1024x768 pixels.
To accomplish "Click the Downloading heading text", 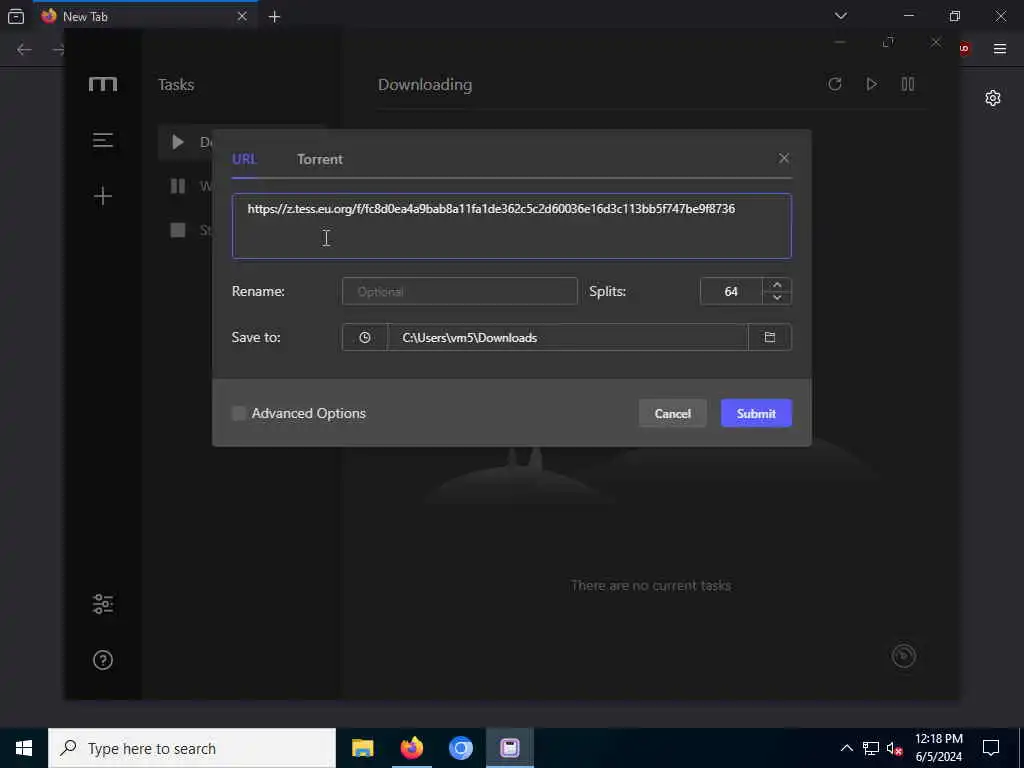I will pos(424,85).
